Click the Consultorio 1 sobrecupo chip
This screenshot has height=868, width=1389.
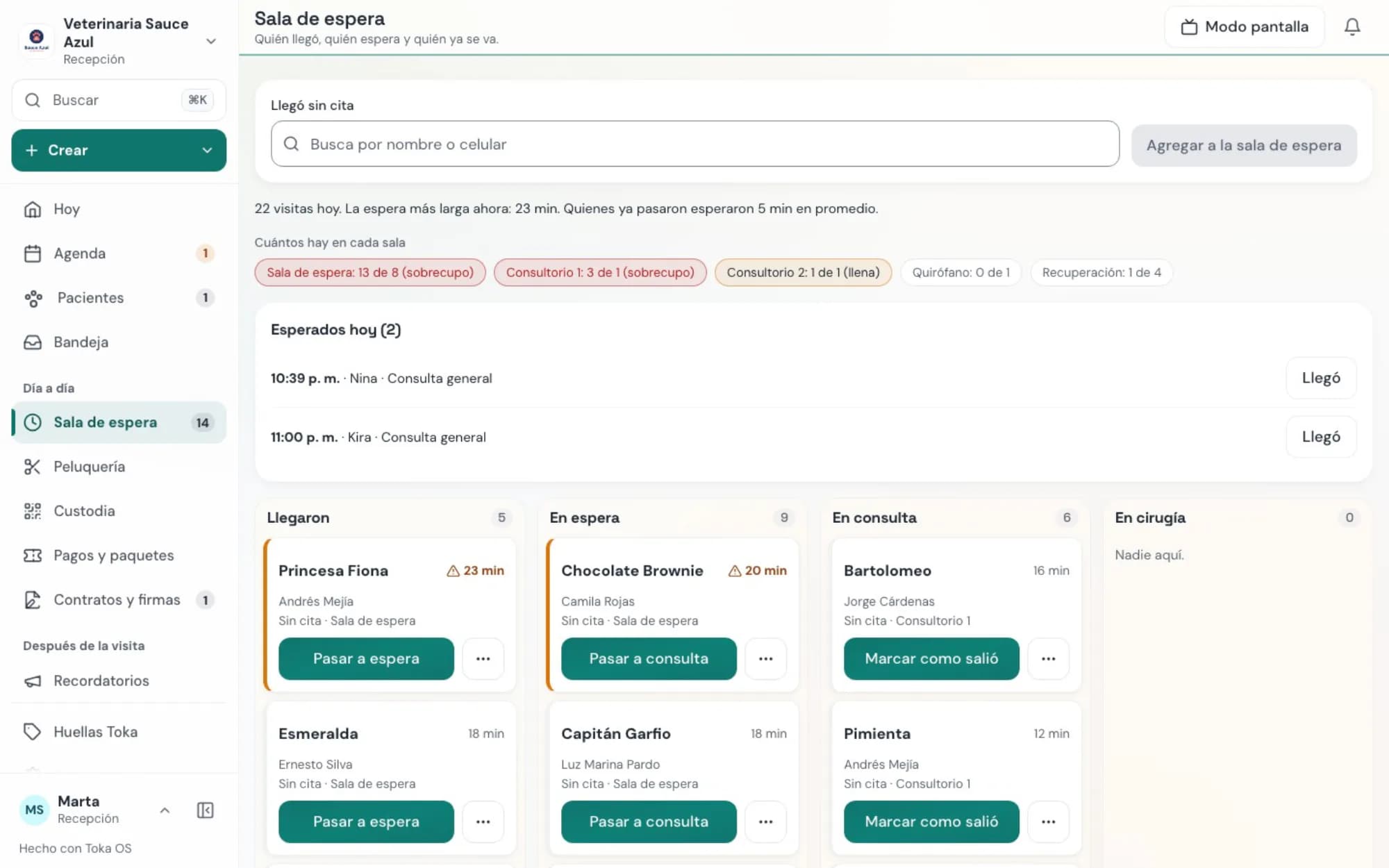coord(600,272)
